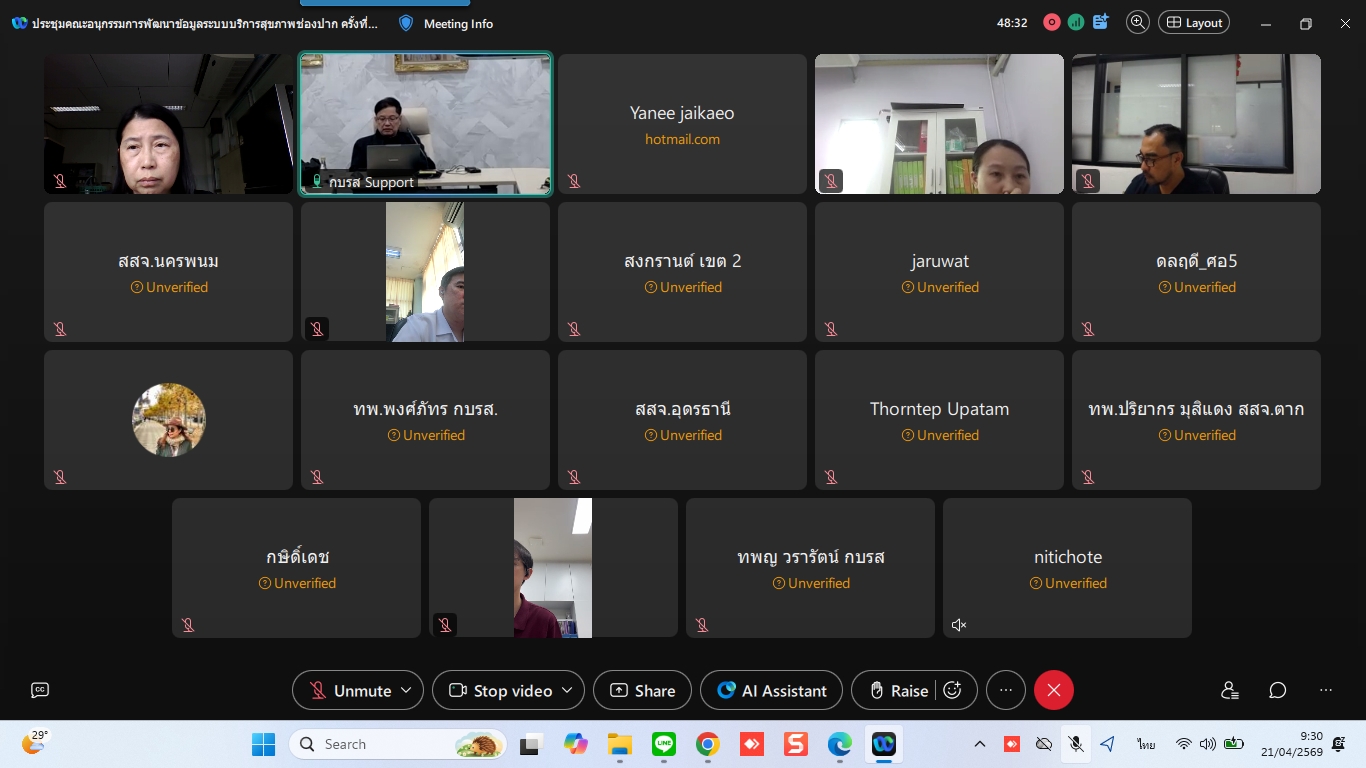Open the AI Assistant
Viewport: 1366px width, 768px height.
(x=771, y=690)
